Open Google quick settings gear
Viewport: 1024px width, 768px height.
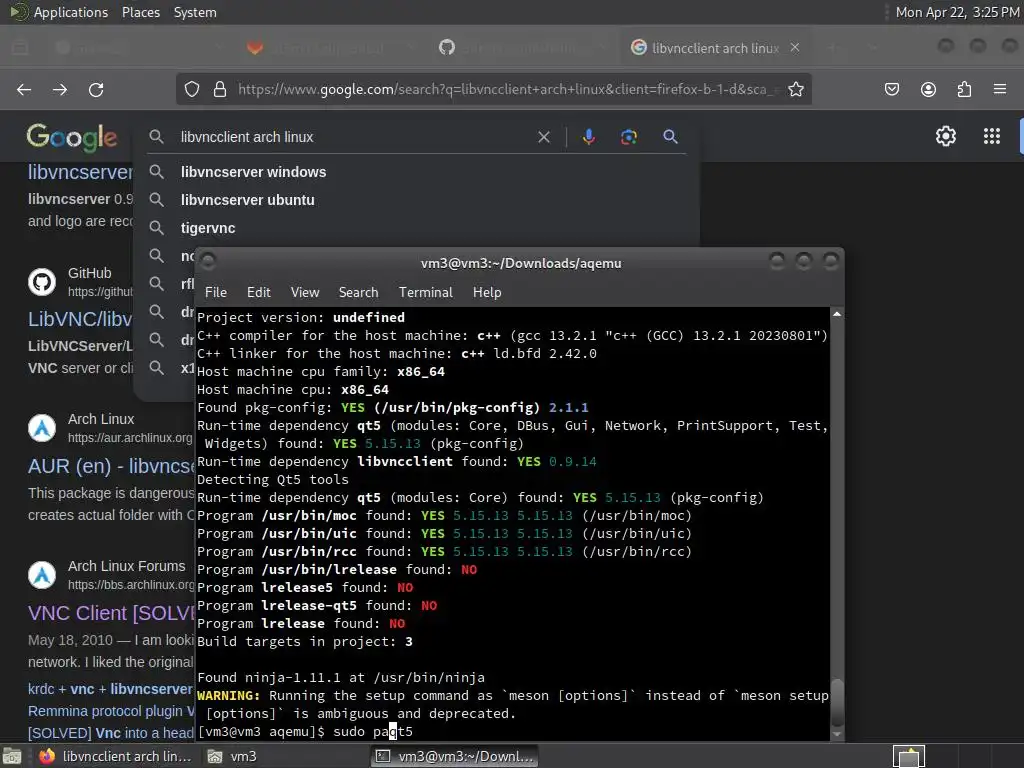tap(946, 136)
